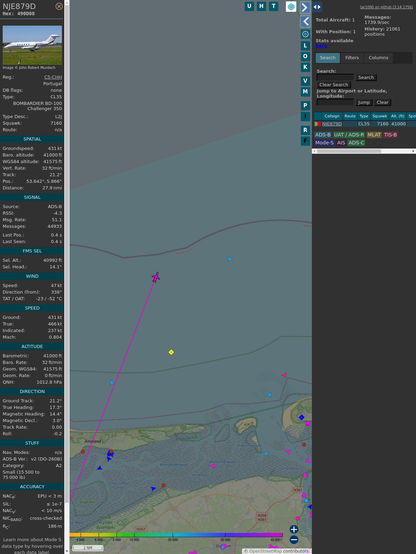Screen dimensions: 416x554
Task: Zoom in with the plus button
Action: click(294, 529)
